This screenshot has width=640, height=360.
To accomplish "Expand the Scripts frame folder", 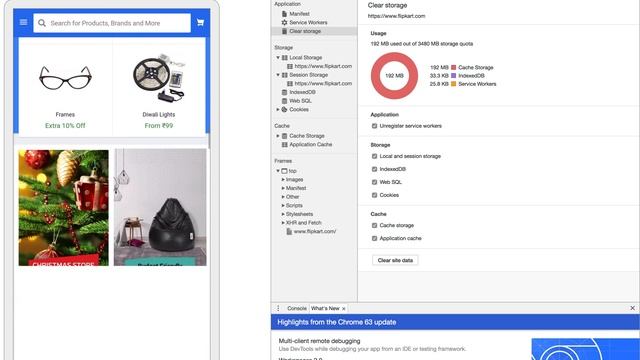I will tap(283, 205).
